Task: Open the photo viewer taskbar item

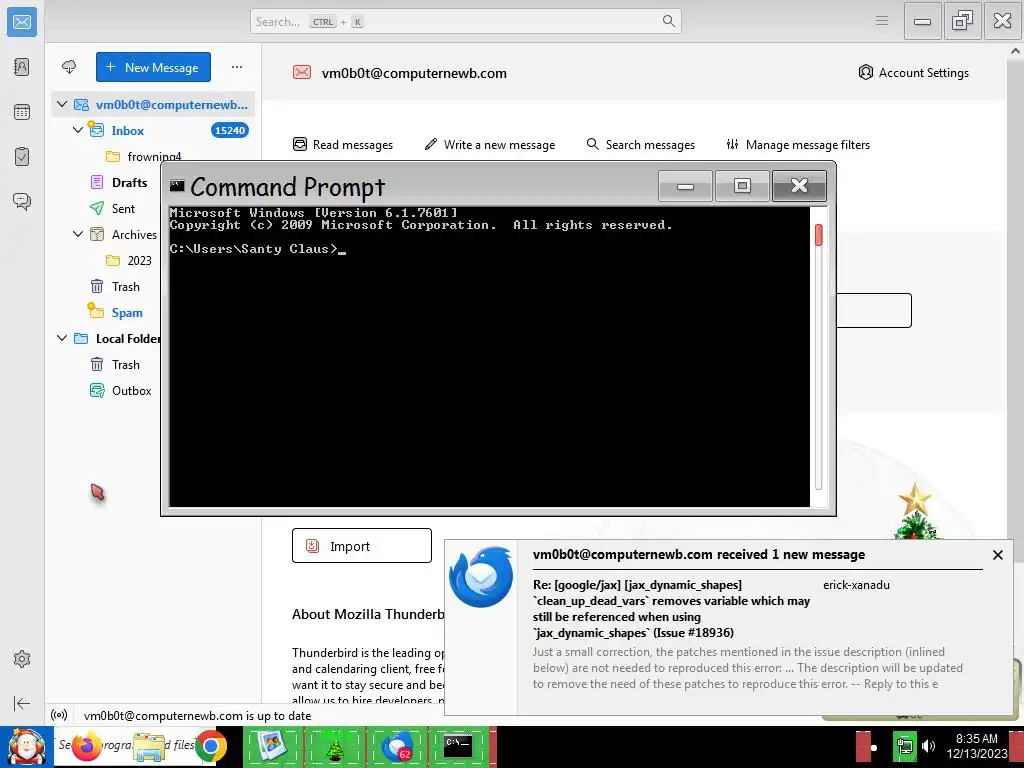Action: [272, 746]
